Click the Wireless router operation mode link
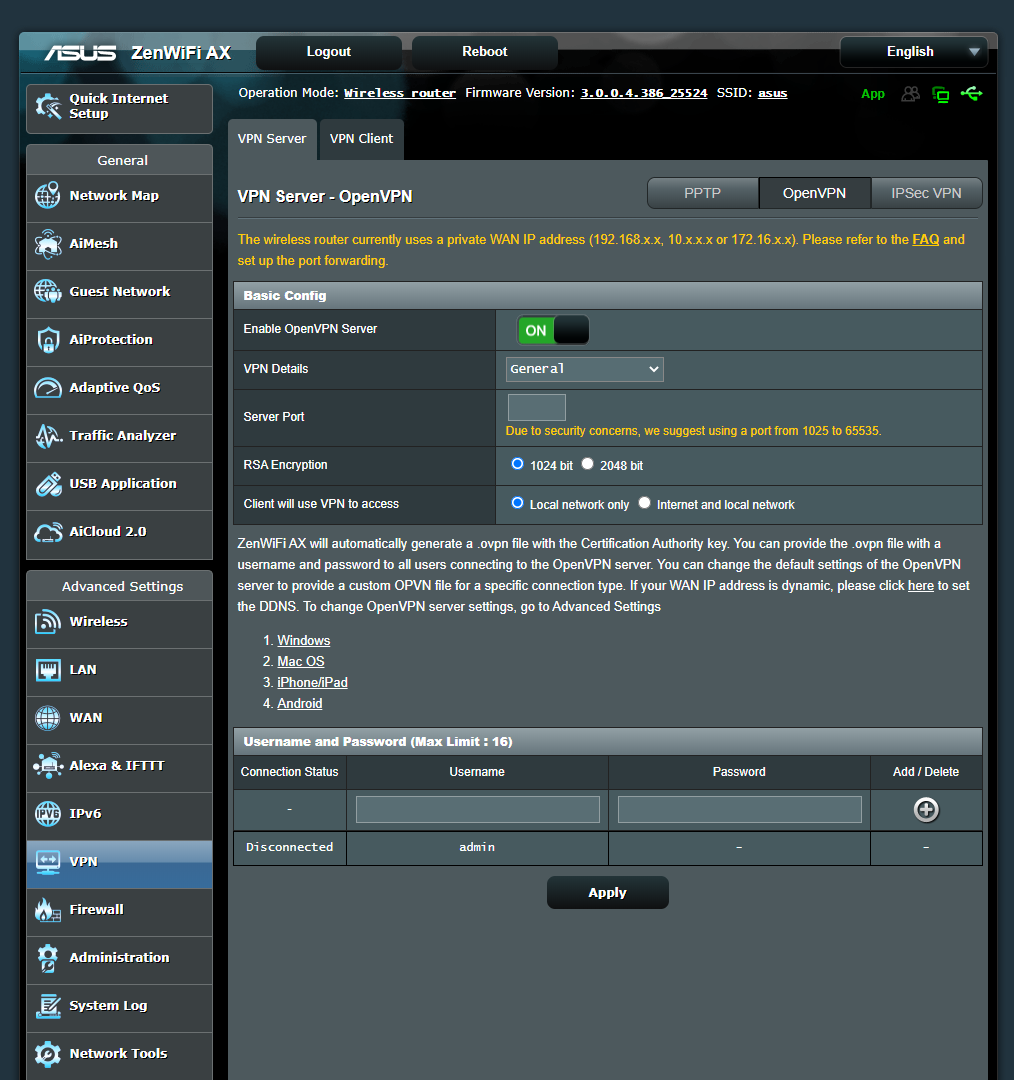This screenshot has height=1080, width=1014. click(400, 93)
